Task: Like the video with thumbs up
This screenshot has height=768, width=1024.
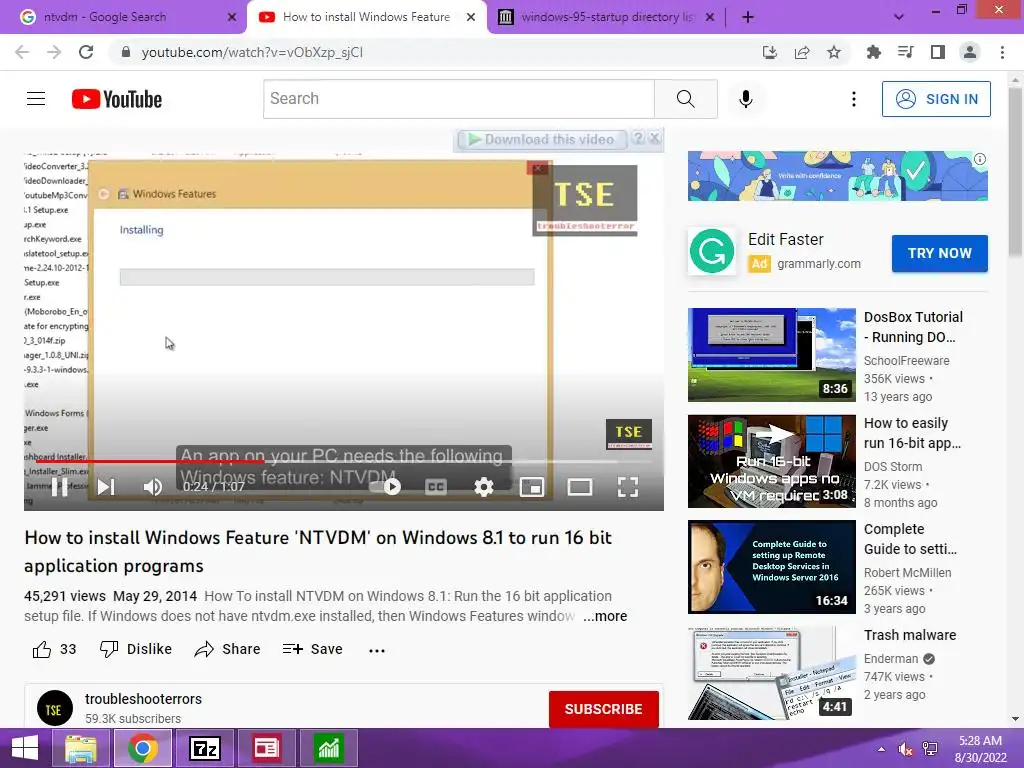Action: click(54, 649)
